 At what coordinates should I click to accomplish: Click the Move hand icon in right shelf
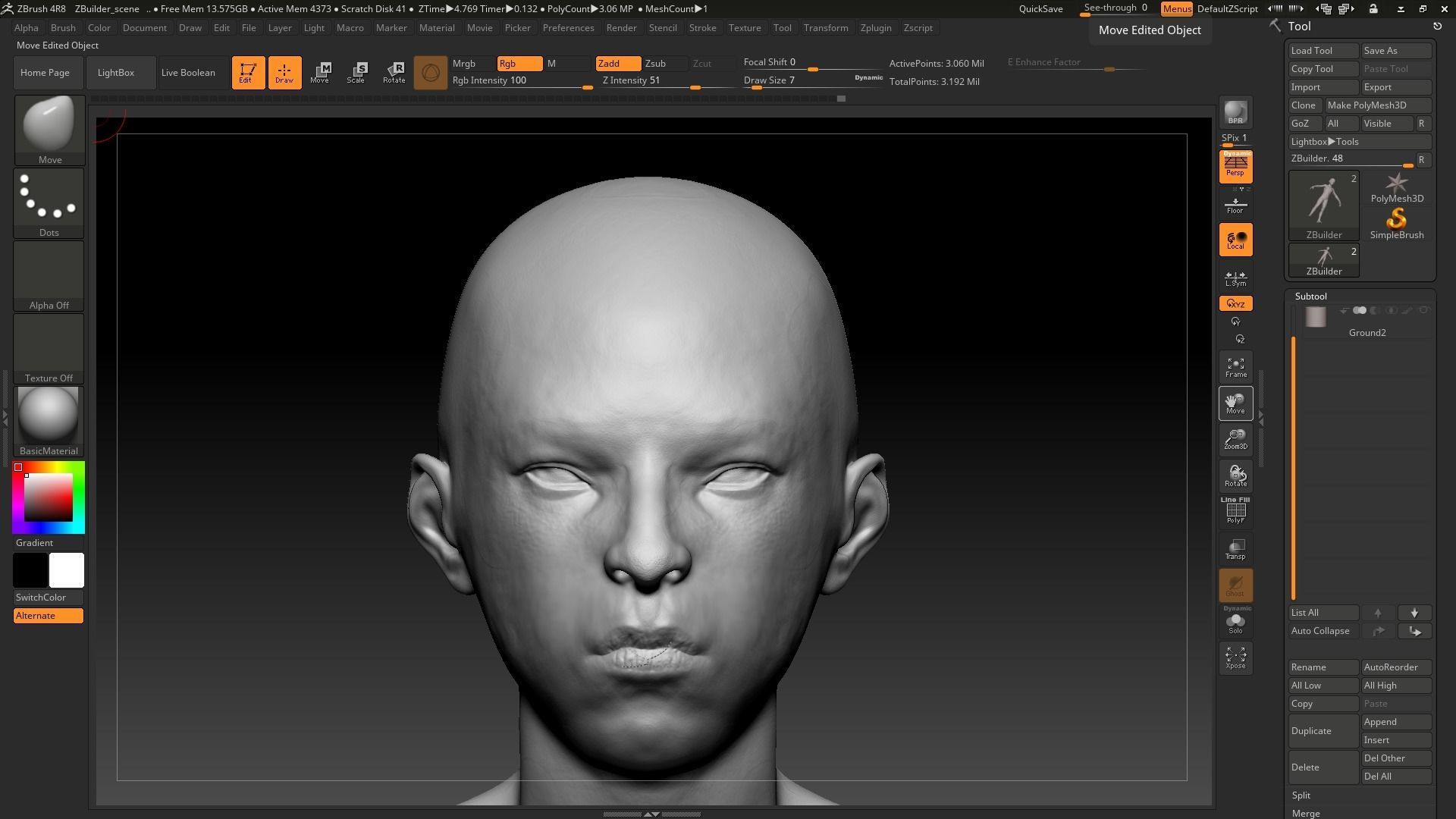[1235, 403]
